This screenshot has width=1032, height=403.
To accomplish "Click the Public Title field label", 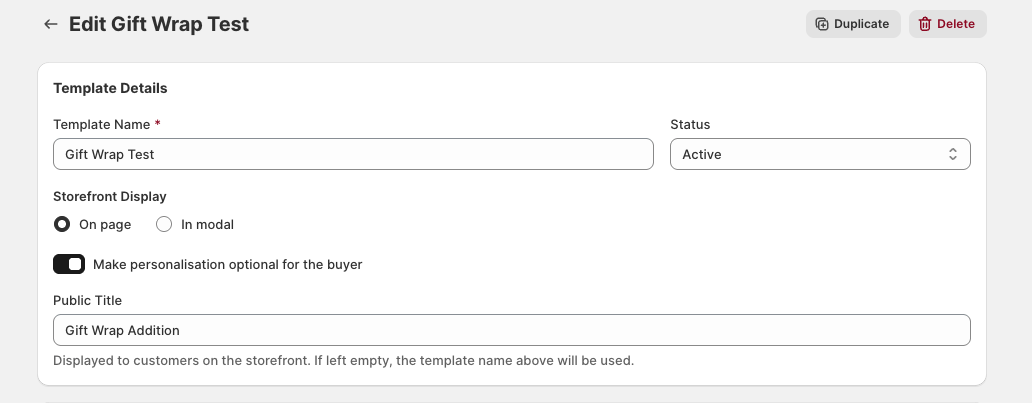I will click(x=88, y=300).
